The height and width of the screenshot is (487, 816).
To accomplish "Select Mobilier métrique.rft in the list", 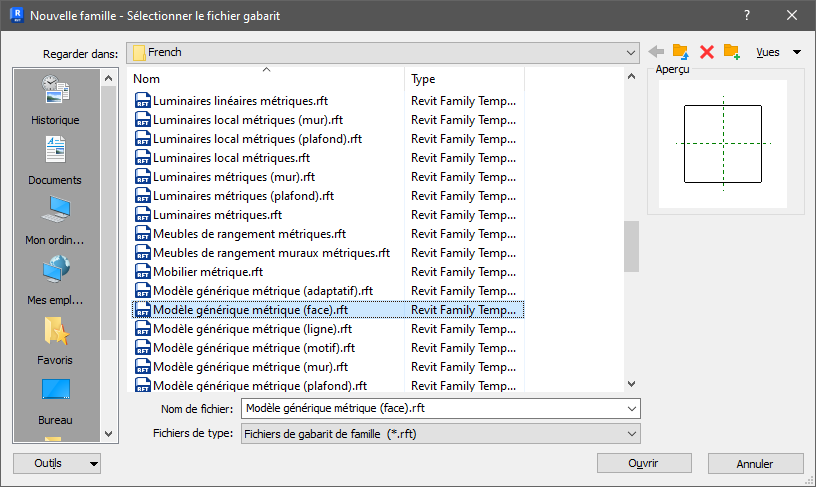I will coord(208,272).
